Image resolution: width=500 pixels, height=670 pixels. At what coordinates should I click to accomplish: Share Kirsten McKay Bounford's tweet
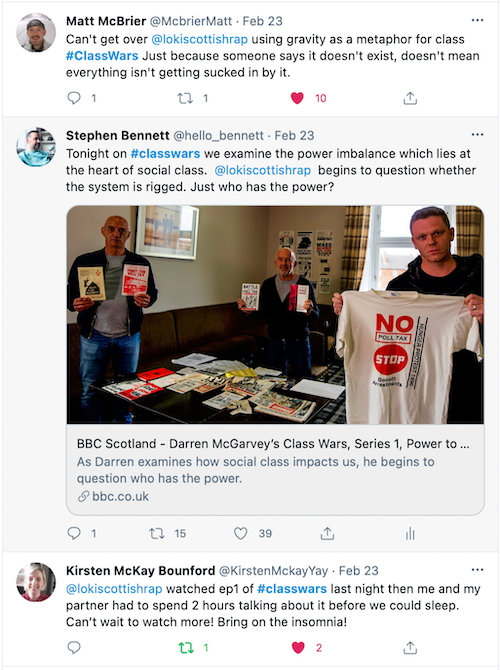click(410, 647)
